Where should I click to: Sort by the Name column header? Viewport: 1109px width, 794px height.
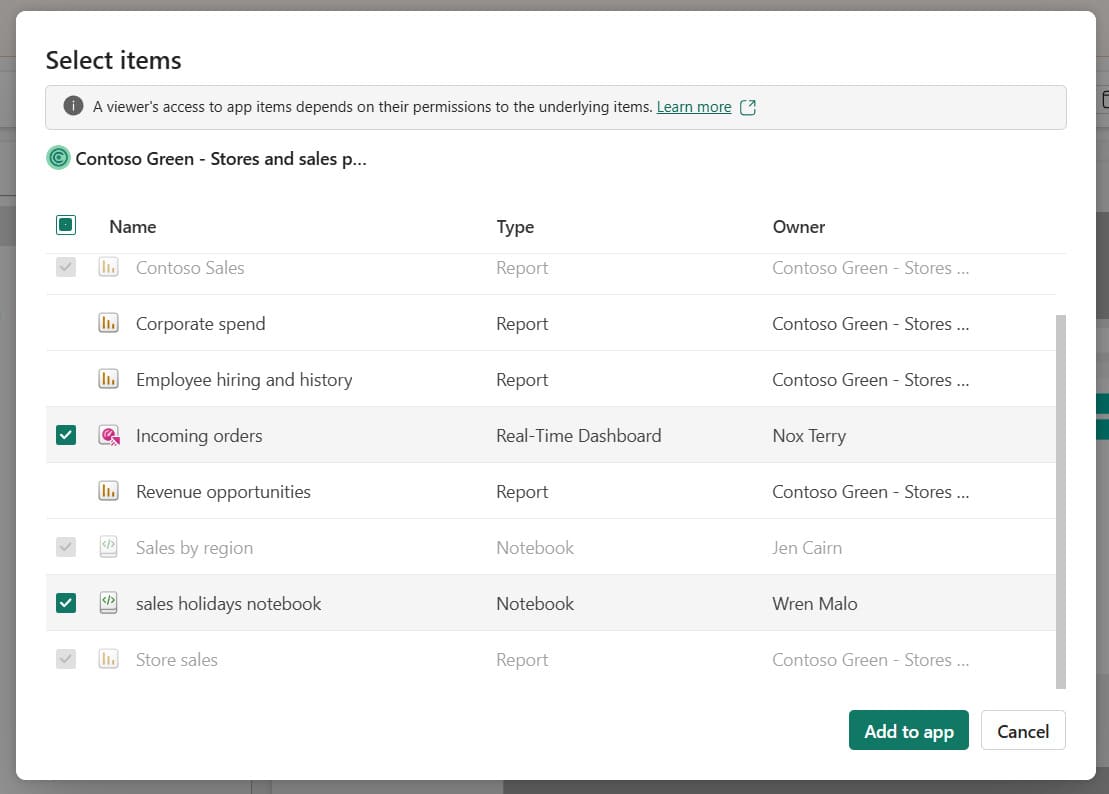tap(132, 227)
